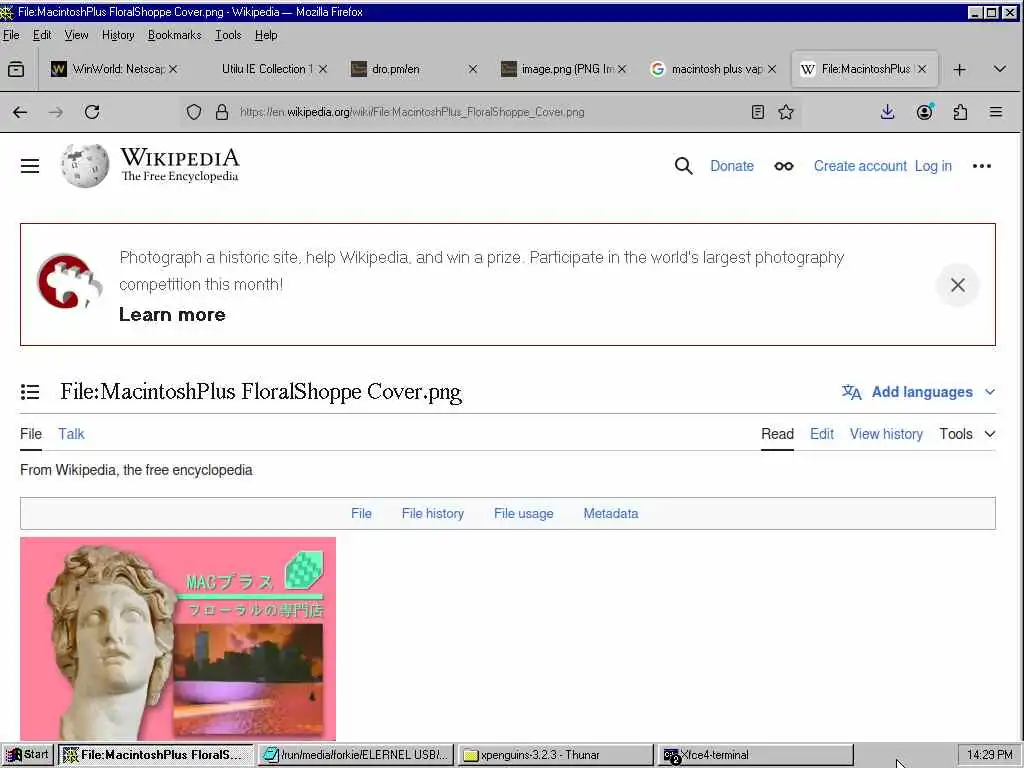Open the personal tools three-dots menu
1024x768 pixels.
(982, 166)
